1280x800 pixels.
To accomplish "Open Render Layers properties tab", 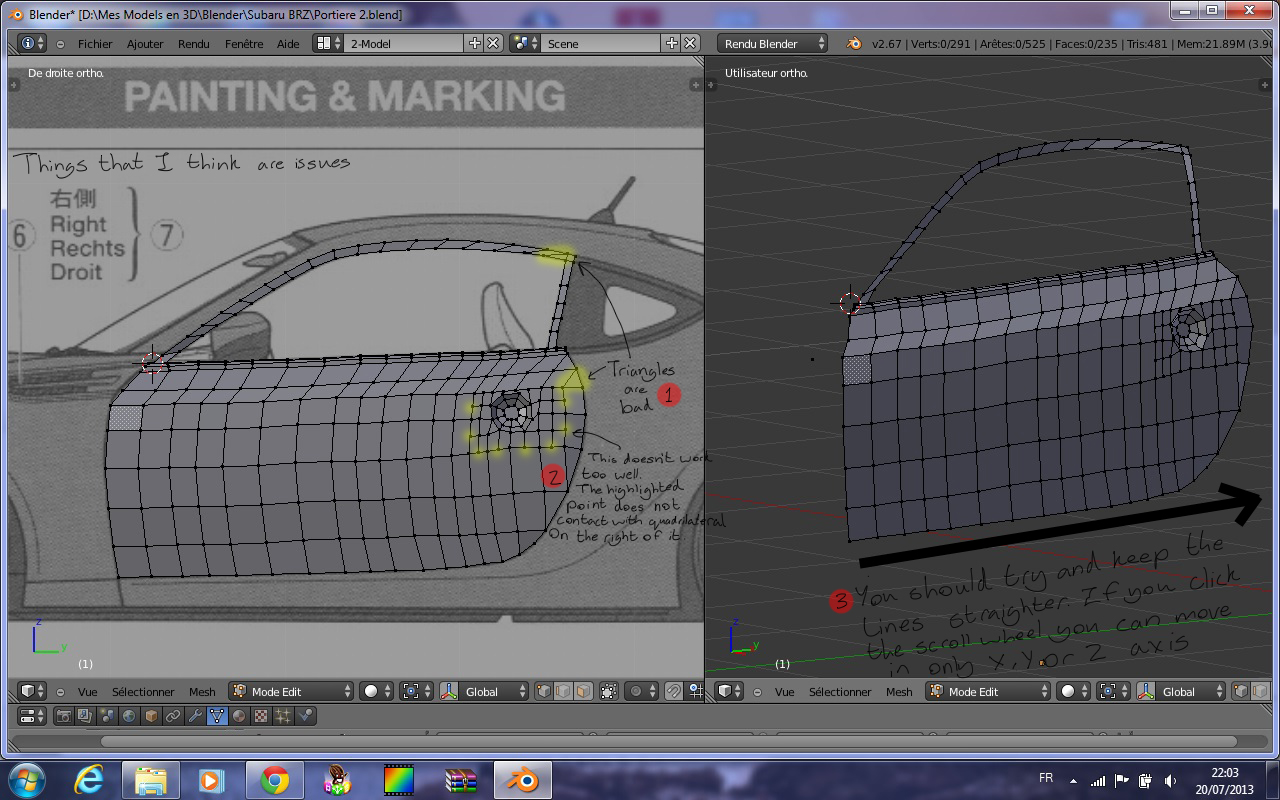I will pos(85,716).
